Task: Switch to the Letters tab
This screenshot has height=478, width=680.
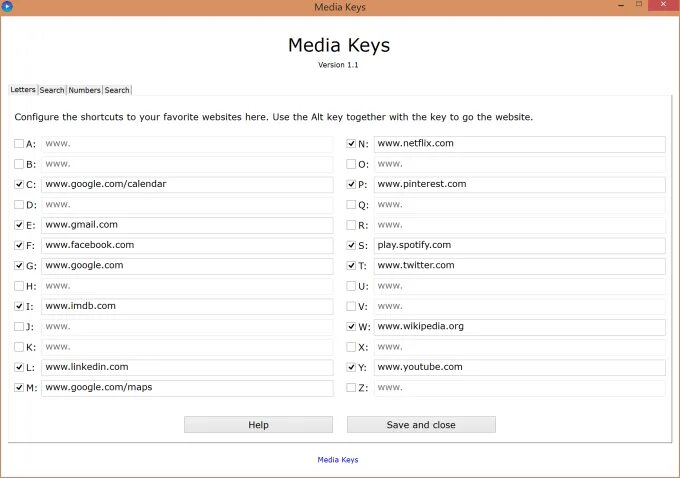Action: [23, 89]
